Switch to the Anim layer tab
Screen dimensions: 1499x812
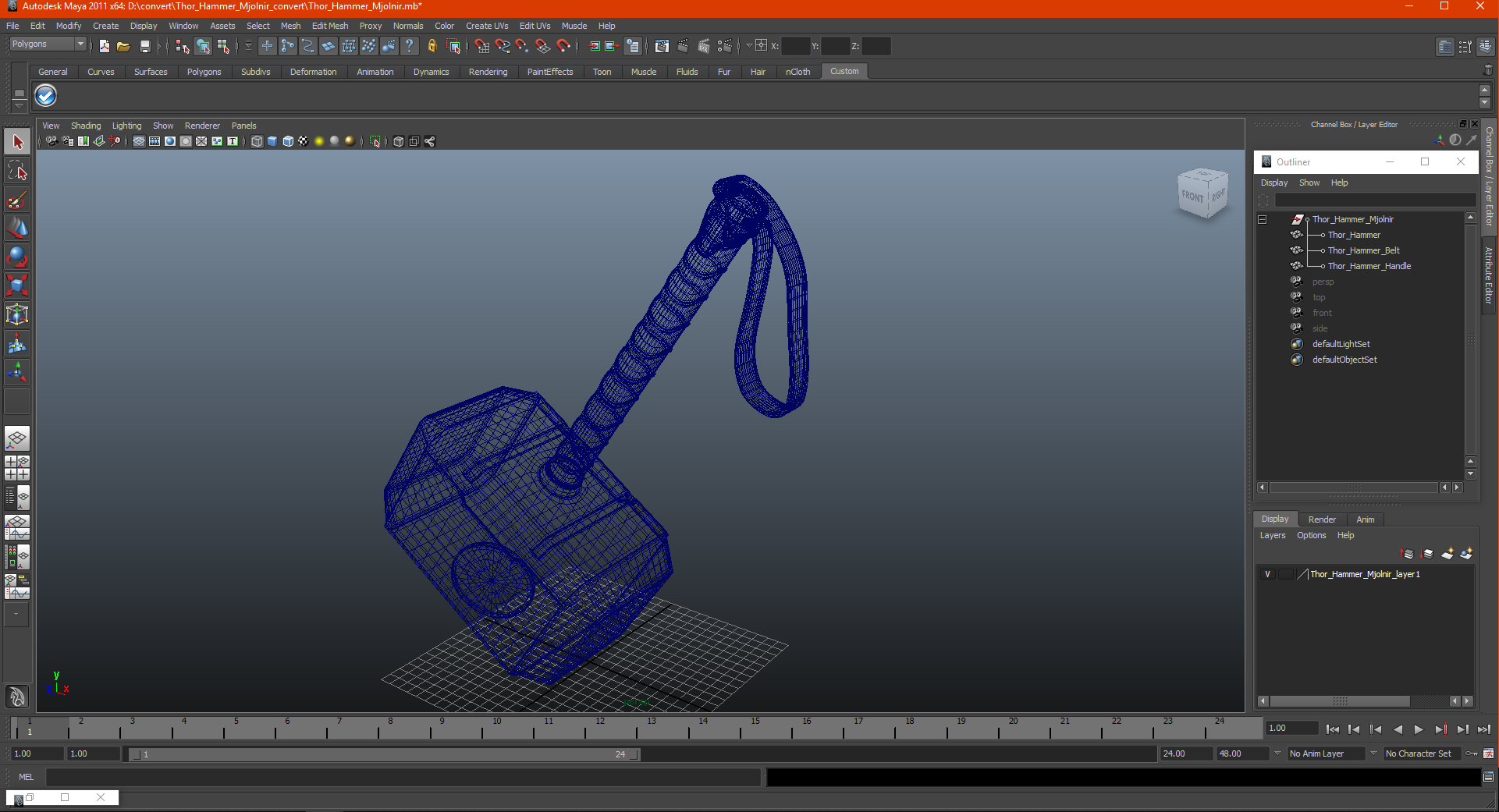click(1366, 519)
